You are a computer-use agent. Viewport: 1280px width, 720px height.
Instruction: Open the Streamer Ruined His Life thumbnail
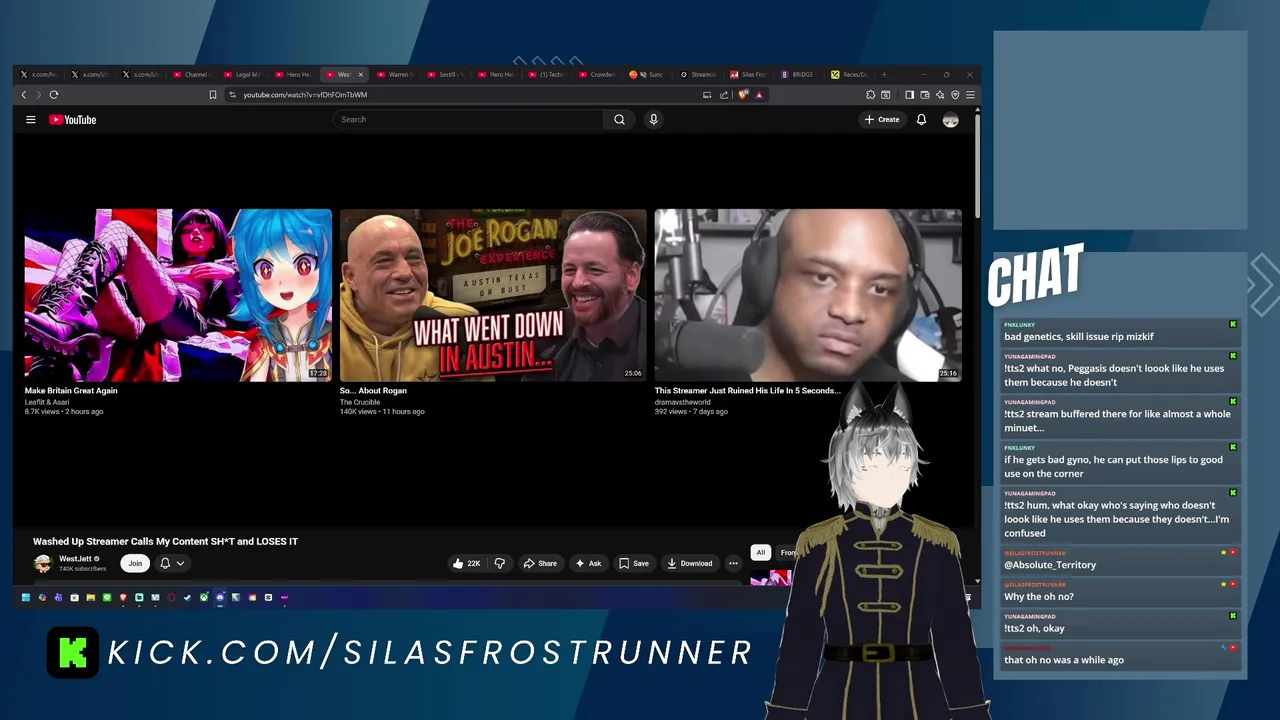(808, 295)
